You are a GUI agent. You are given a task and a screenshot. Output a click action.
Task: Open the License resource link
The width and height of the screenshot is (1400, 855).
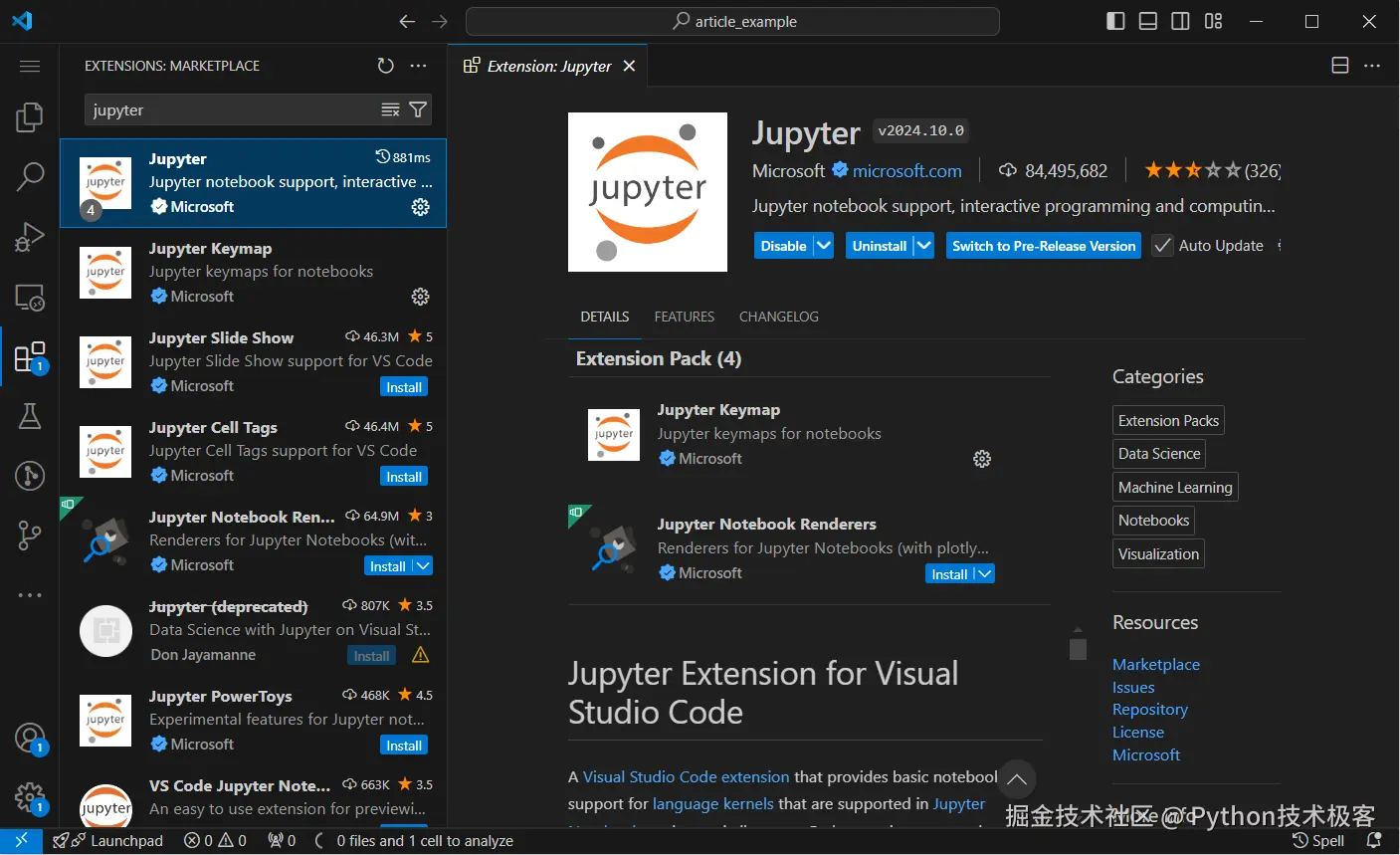(1138, 733)
